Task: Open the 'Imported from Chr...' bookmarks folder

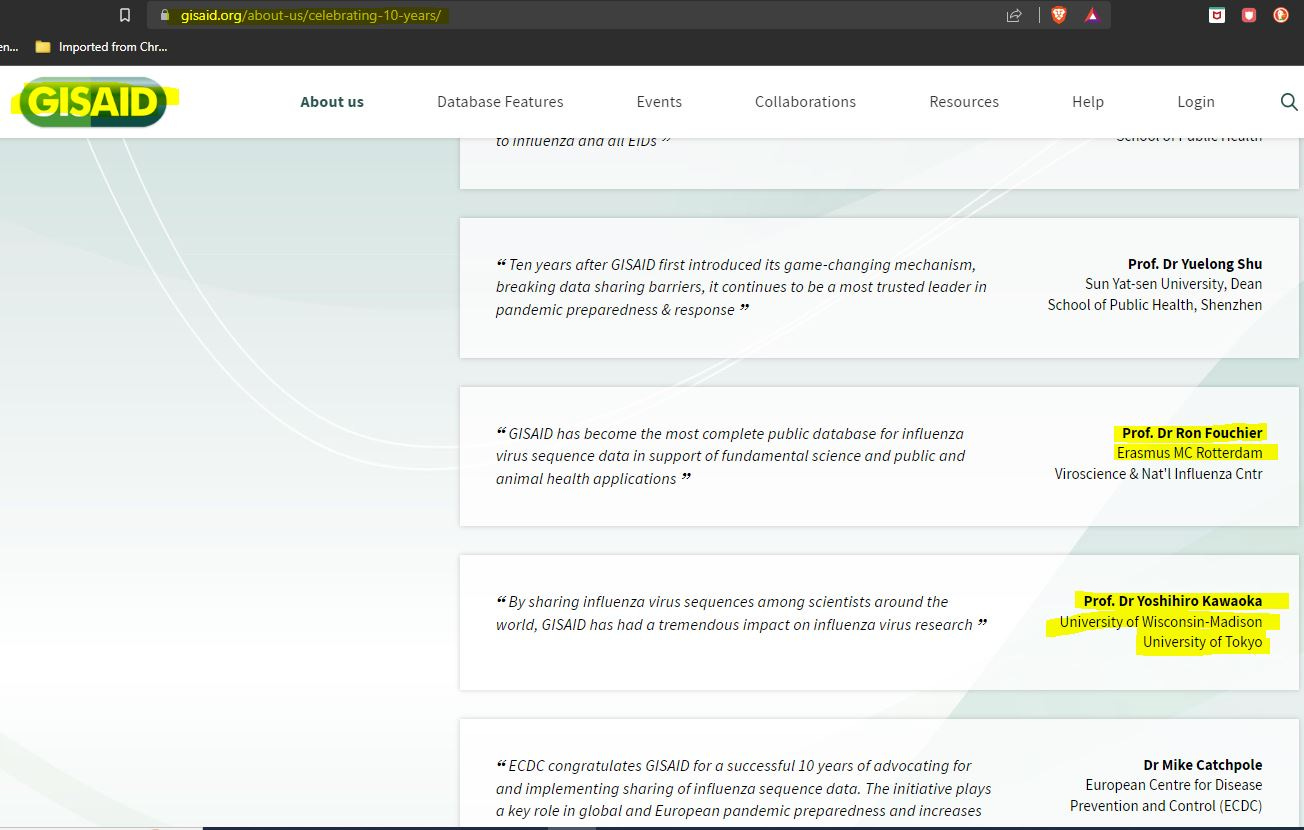Action: 101,47
